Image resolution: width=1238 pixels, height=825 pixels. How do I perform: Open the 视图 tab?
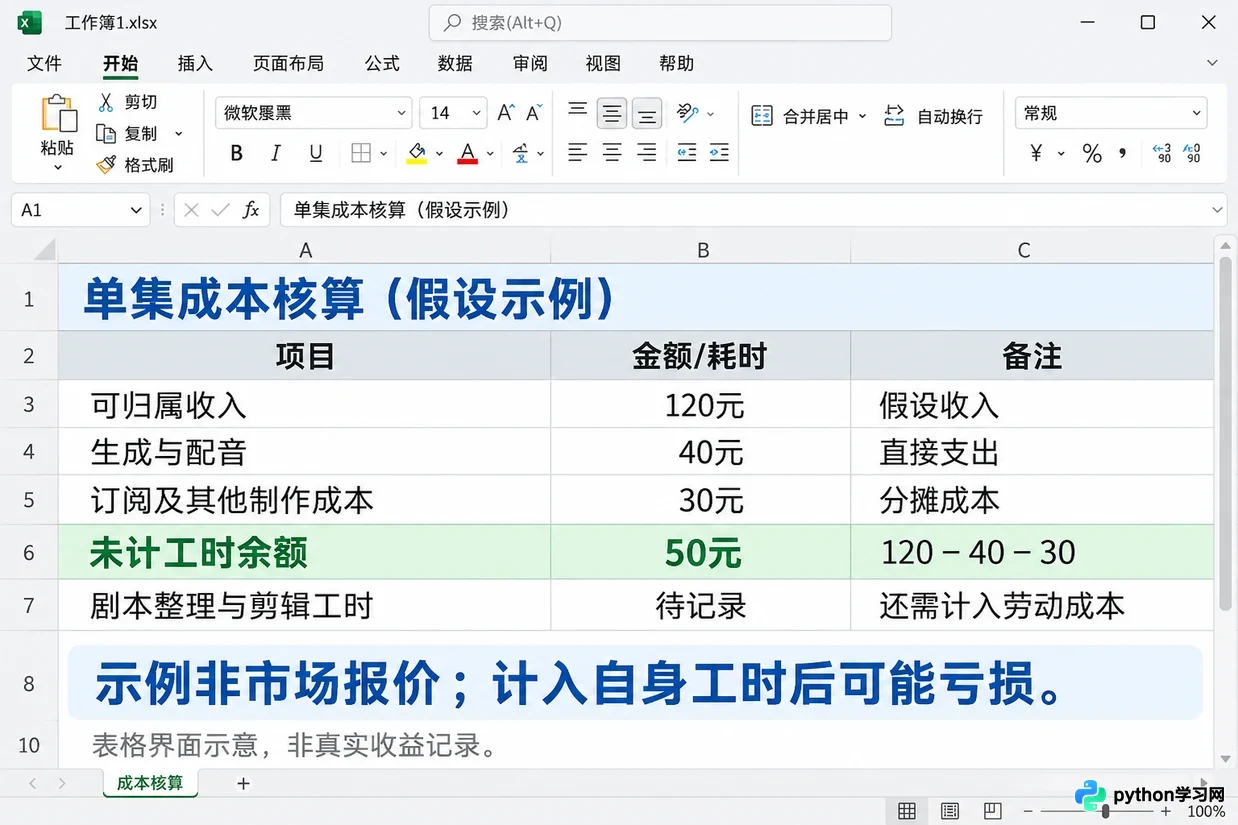pos(603,63)
